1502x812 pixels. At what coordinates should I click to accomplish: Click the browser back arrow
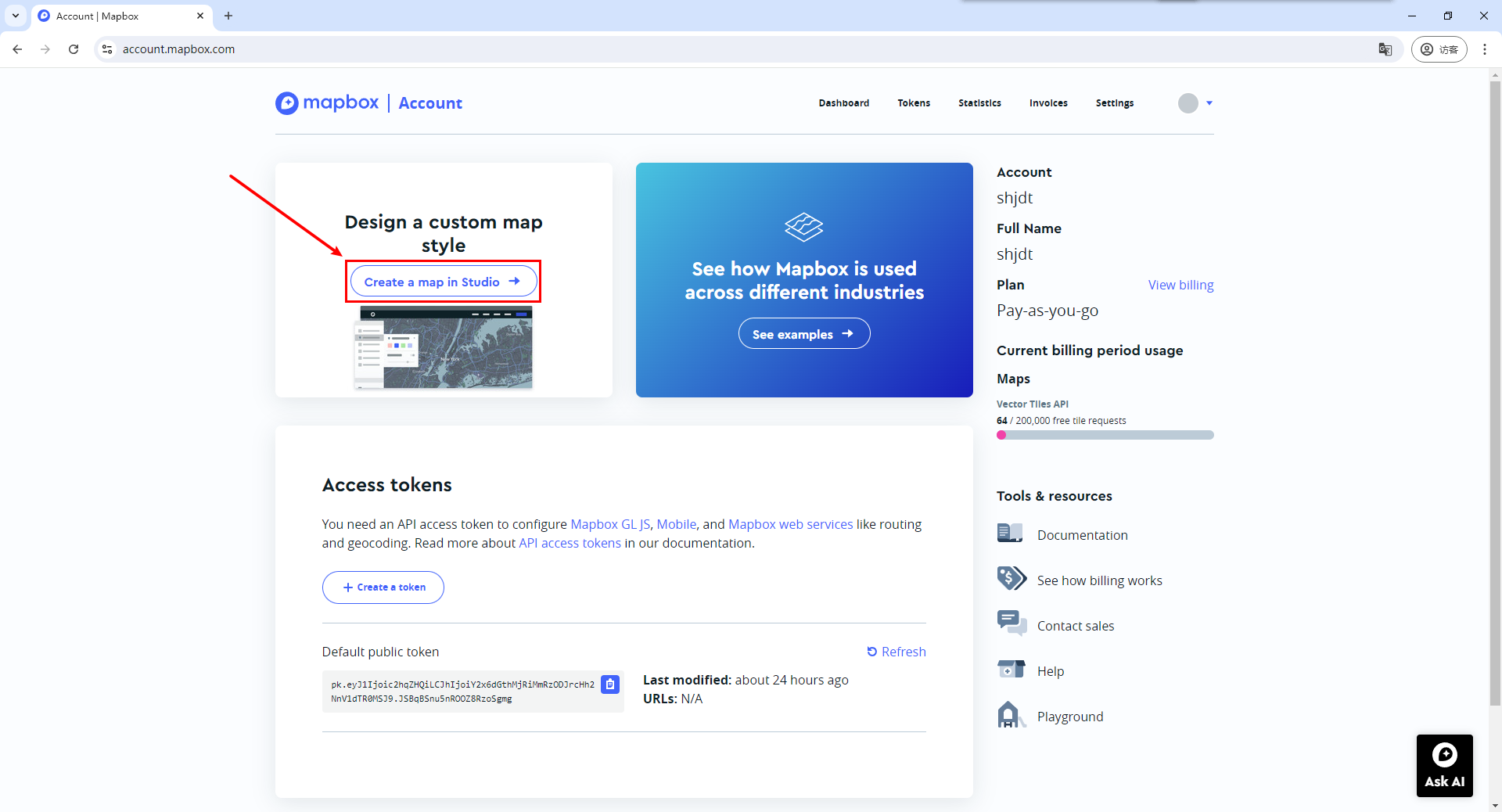coord(17,49)
